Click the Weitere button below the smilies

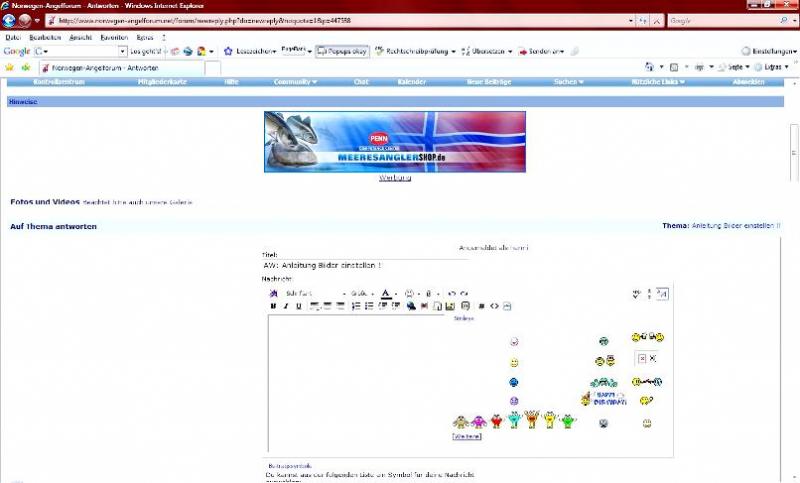[467, 437]
